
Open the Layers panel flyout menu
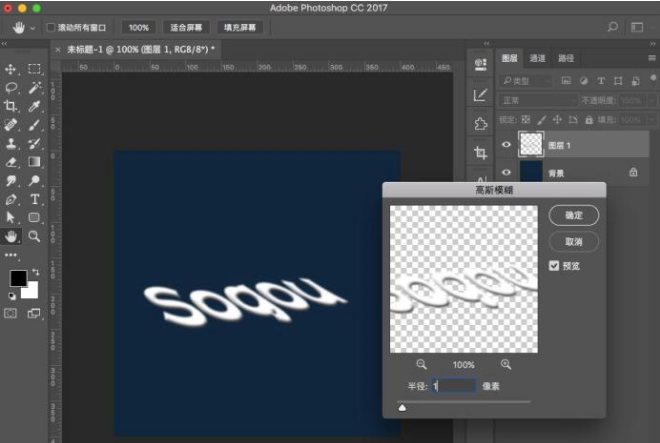[651, 59]
